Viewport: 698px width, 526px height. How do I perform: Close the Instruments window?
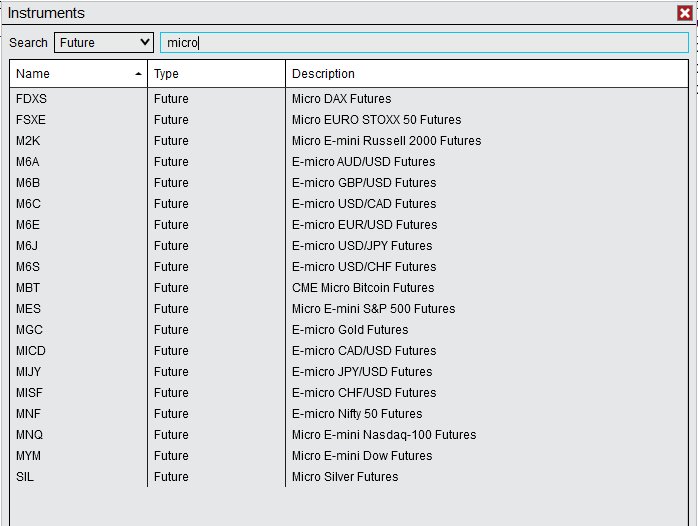[684, 13]
